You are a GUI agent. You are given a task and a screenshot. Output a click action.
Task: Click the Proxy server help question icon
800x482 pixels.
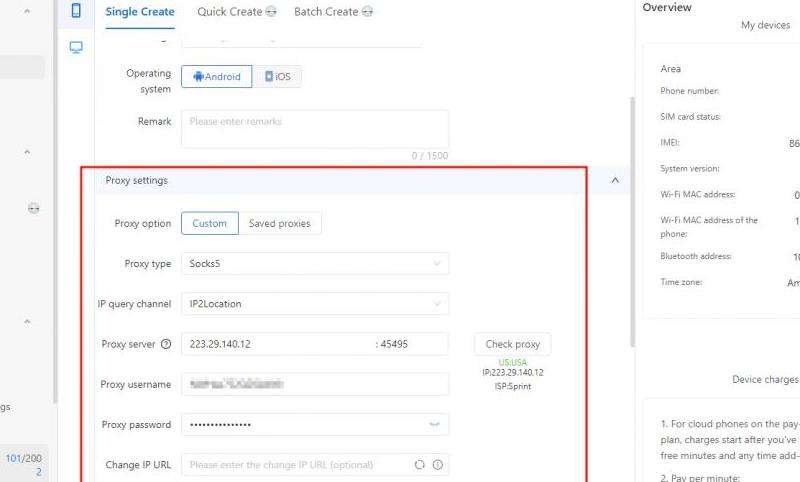click(x=166, y=344)
